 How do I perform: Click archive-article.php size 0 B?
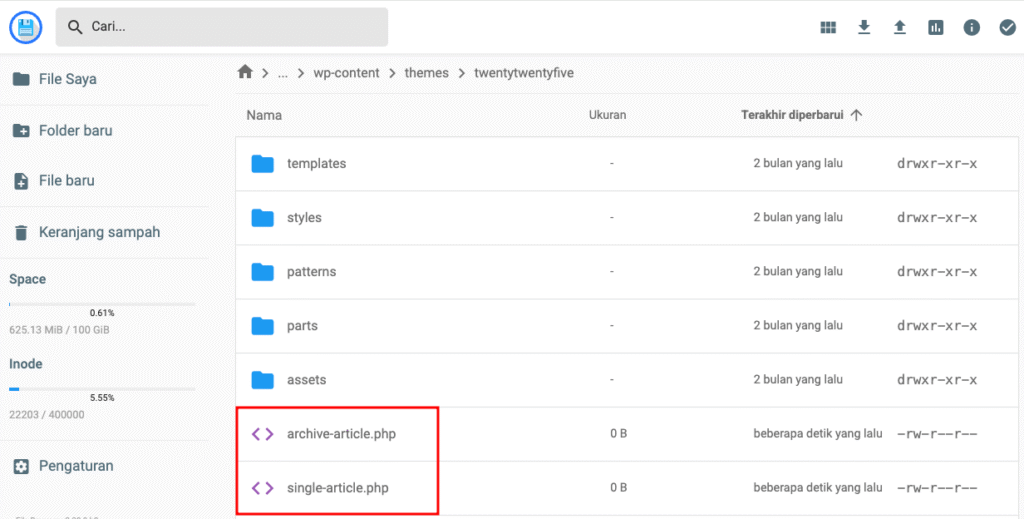pos(618,433)
